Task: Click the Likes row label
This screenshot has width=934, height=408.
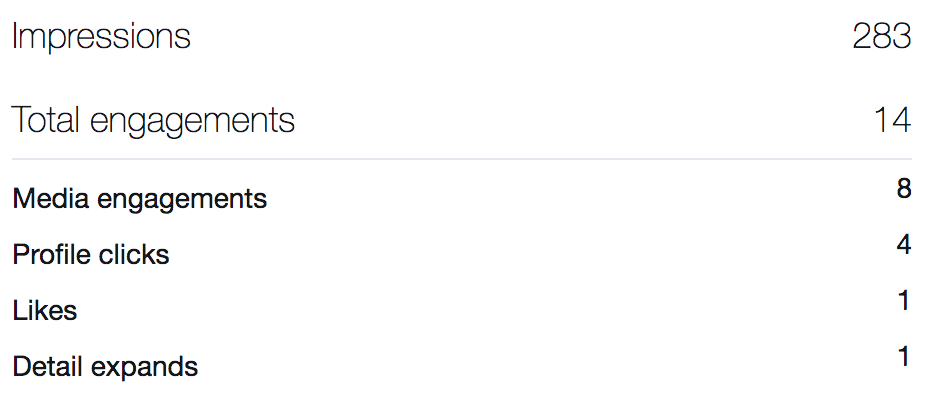Action: coord(45,311)
